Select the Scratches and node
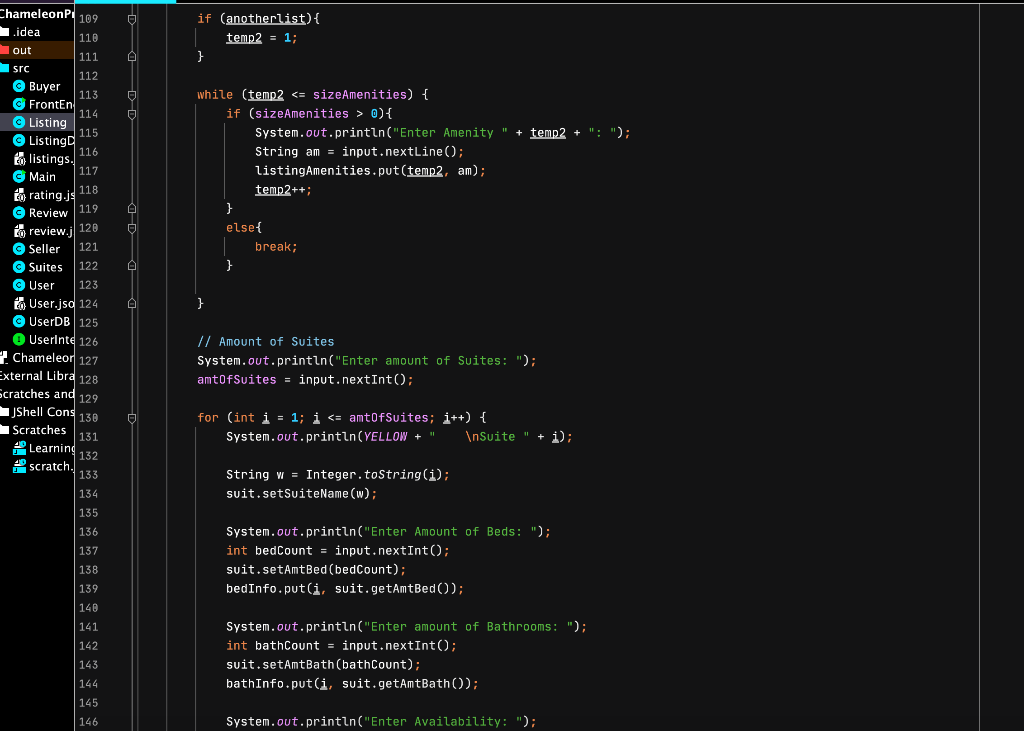1024x731 pixels. coord(37,394)
